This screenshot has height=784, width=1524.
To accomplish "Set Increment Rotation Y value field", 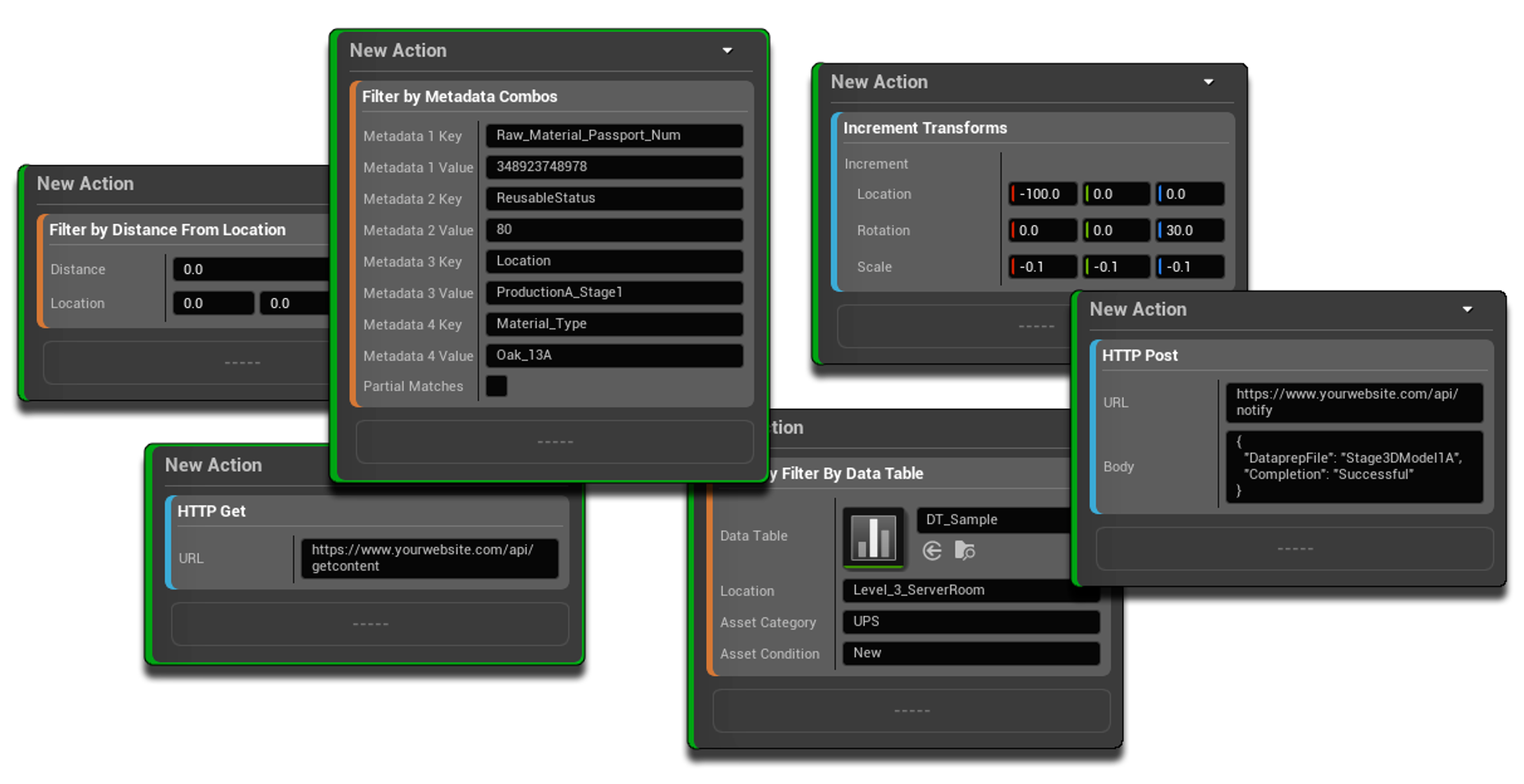I will coord(1116,230).
